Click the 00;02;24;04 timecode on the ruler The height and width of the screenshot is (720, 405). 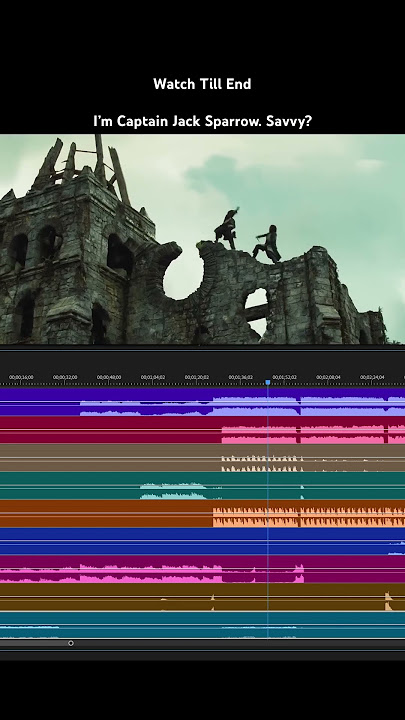click(372, 377)
